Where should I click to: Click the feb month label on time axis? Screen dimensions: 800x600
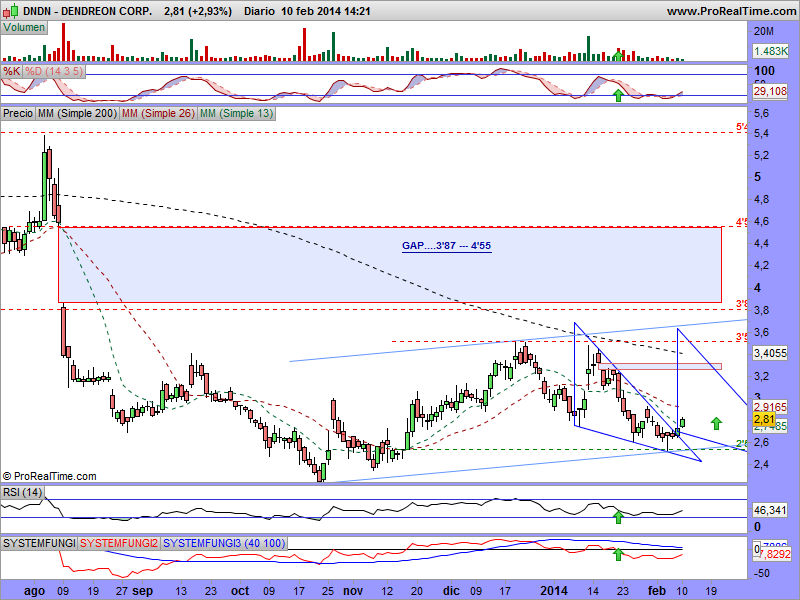coord(656,591)
